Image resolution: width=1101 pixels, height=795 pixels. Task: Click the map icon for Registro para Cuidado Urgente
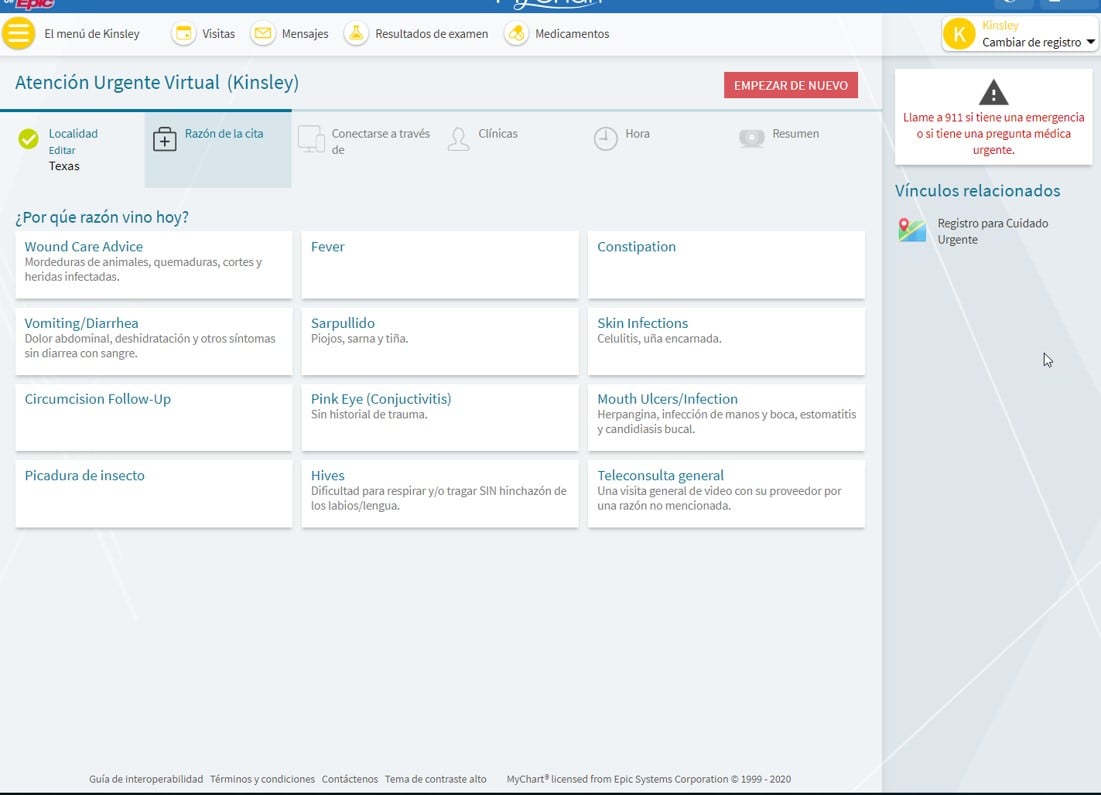click(911, 231)
